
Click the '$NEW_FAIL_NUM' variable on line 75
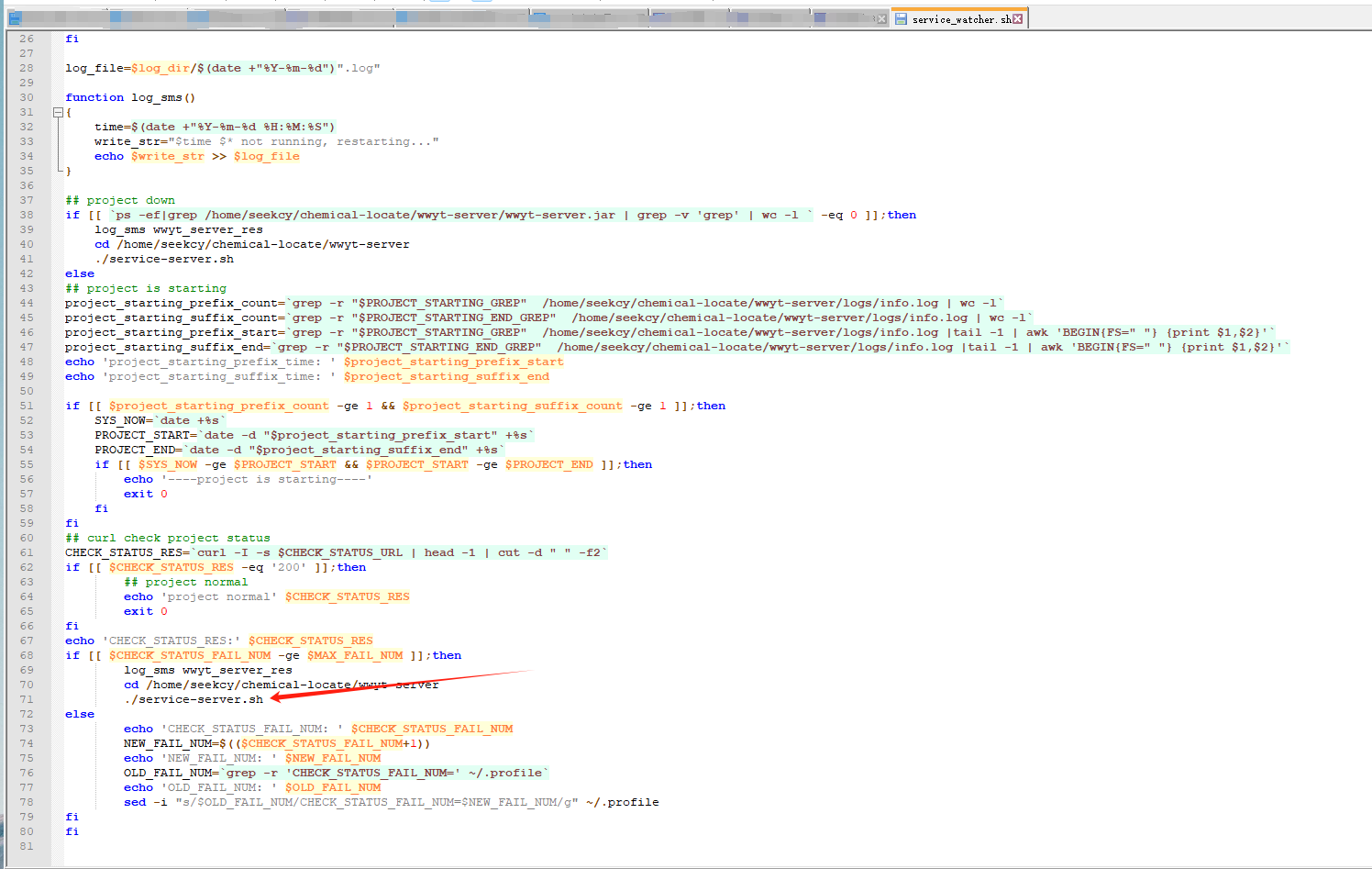pos(333,758)
